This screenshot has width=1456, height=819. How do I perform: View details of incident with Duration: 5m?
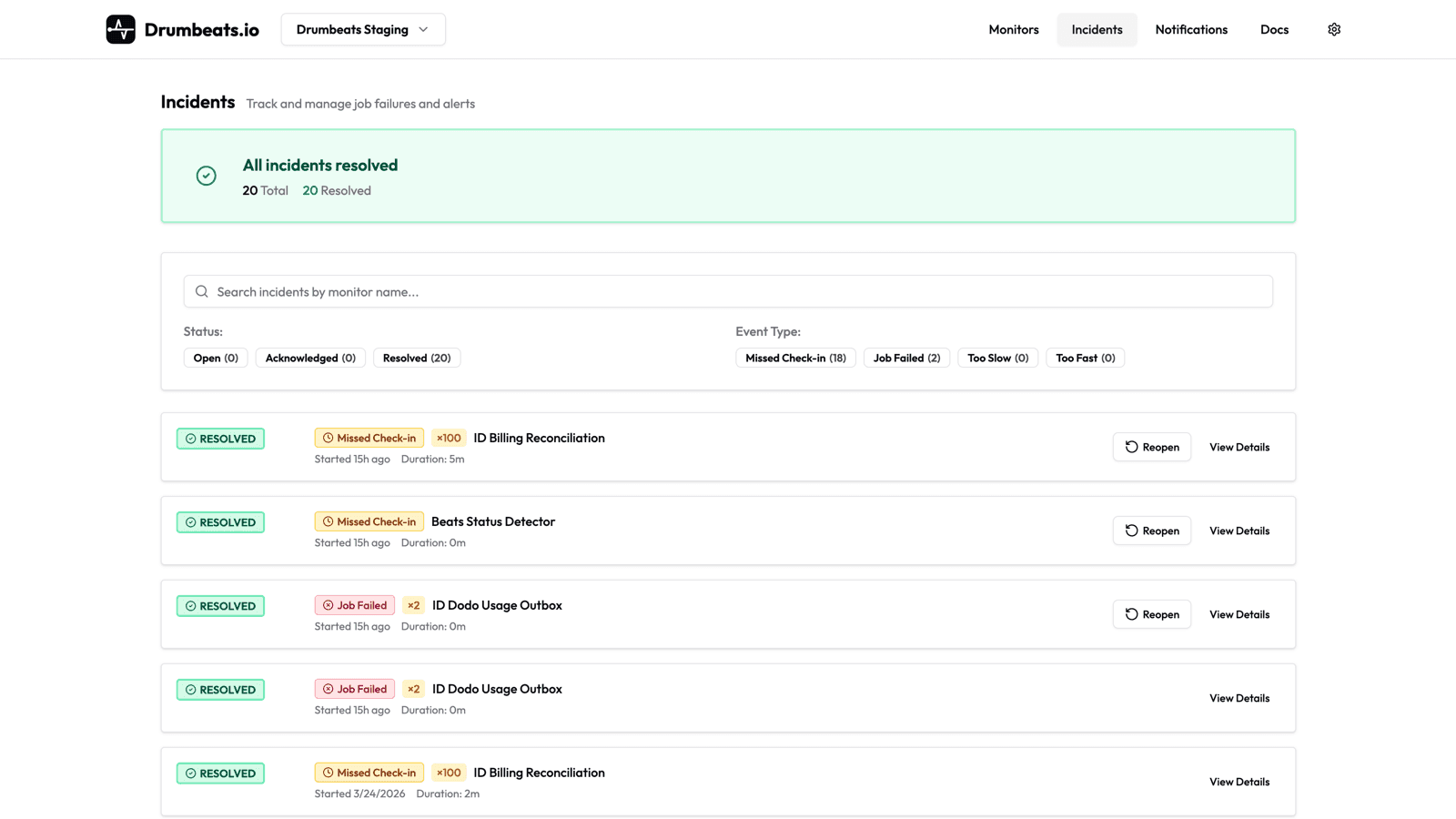click(1239, 447)
